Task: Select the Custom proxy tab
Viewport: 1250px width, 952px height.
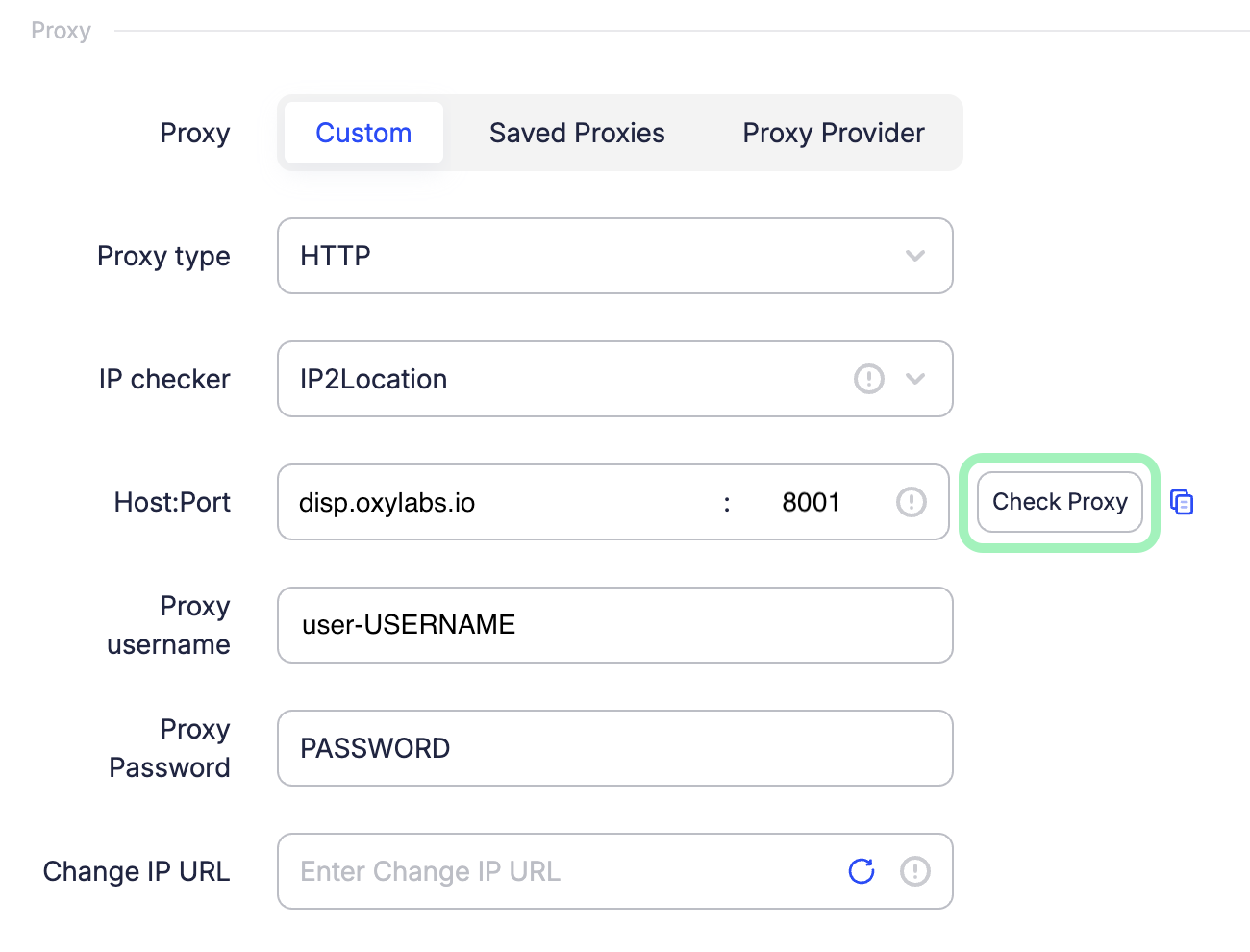Action: tap(363, 133)
